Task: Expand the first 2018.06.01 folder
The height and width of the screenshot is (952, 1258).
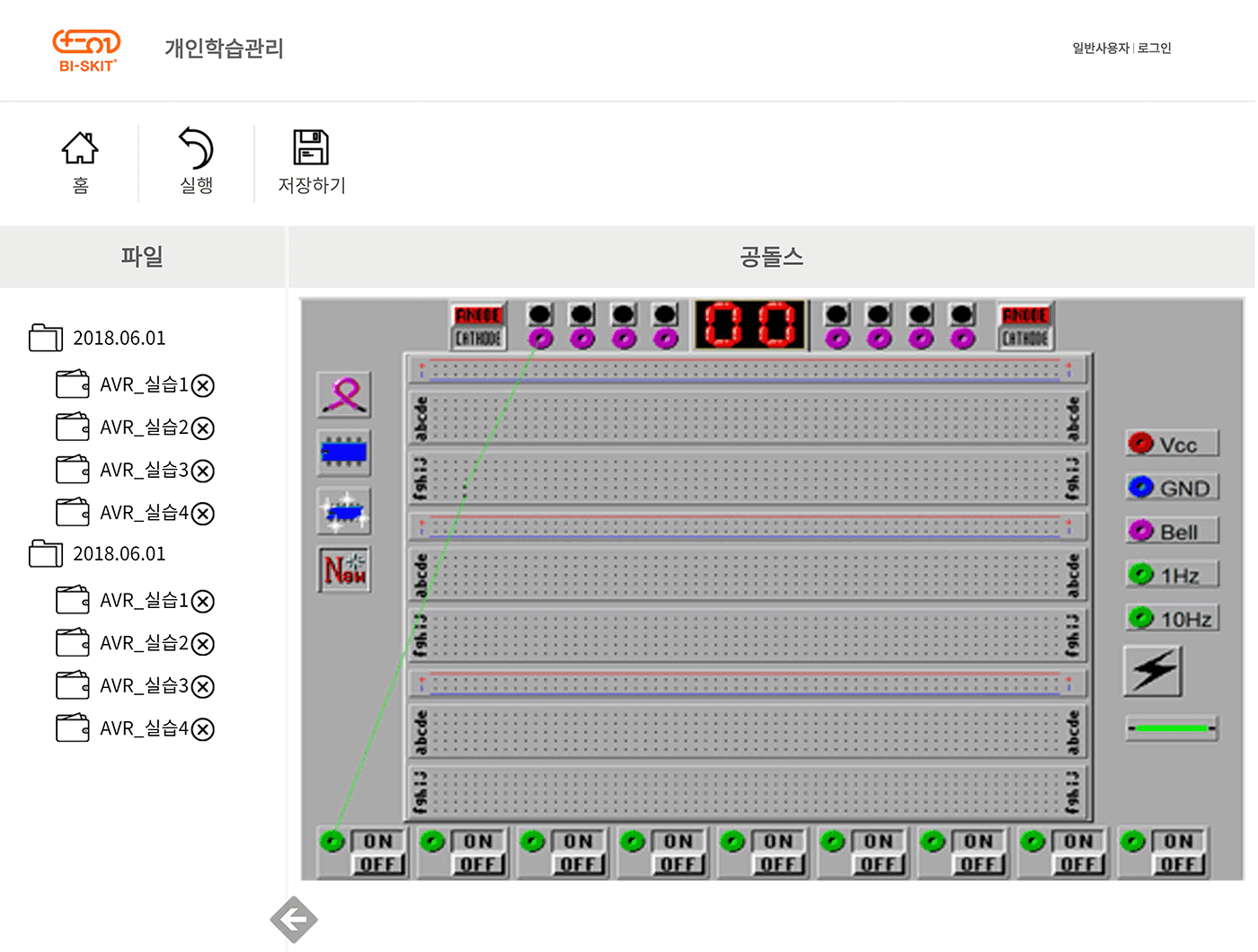Action: (46, 338)
